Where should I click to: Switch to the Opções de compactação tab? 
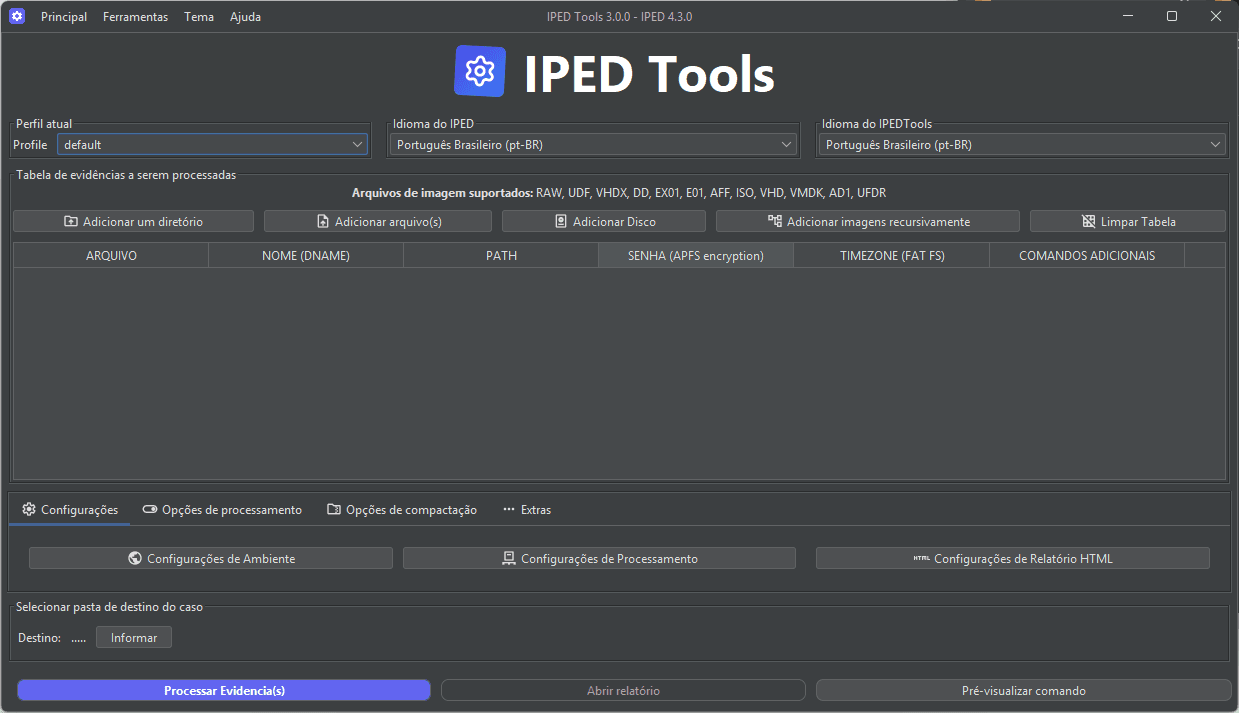click(x=402, y=510)
